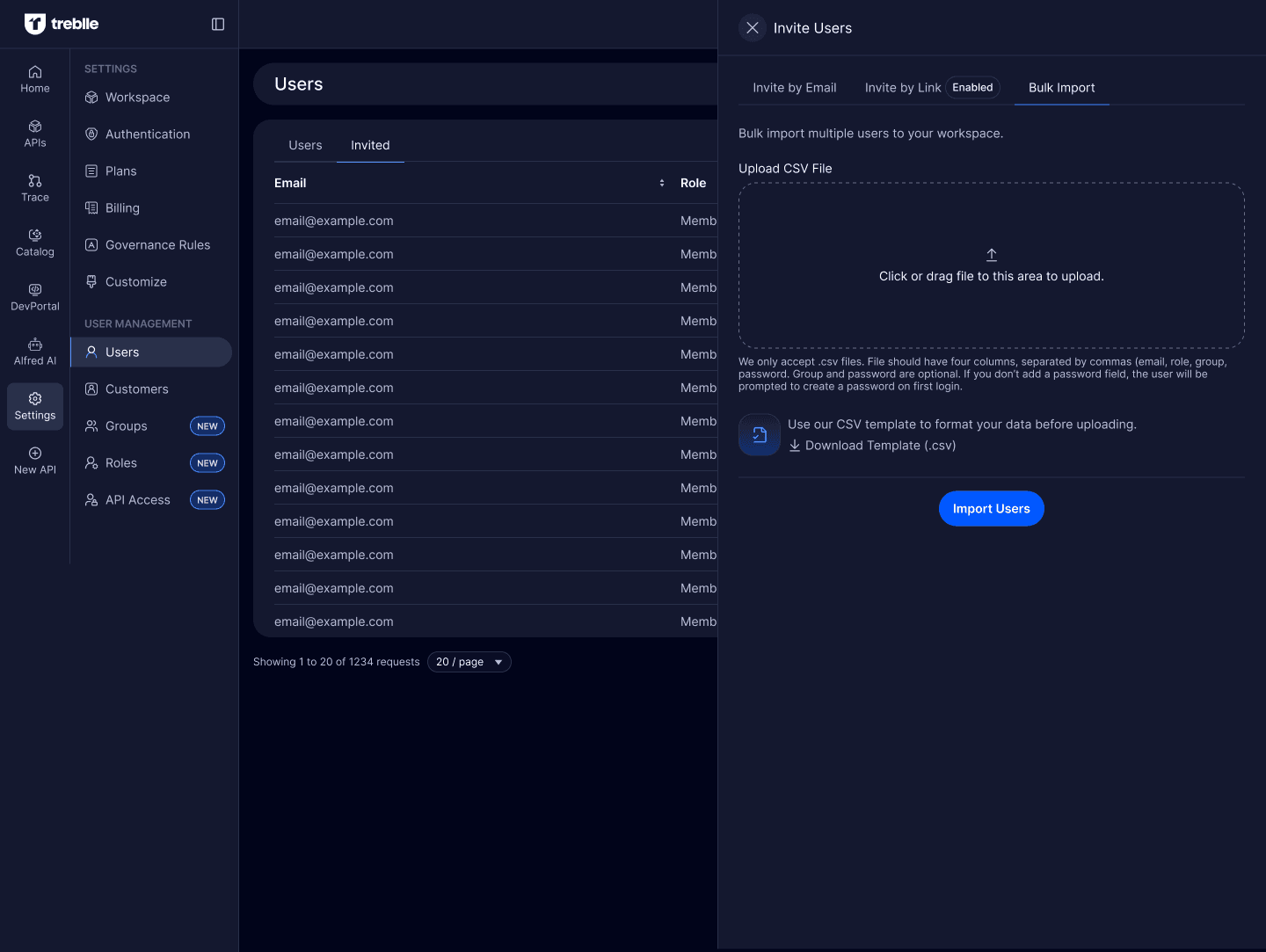Click the New API plus icon
Image resolution: width=1266 pixels, height=952 pixels.
click(x=35, y=454)
